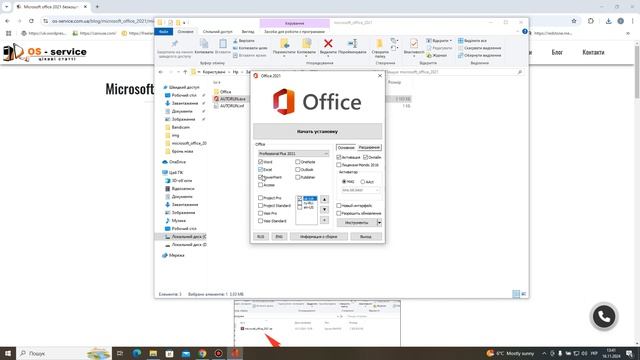Screen dimensions: 640x360
Task: Expand the Move to dropdown arrow in ribbon
Action: coord(284,56)
